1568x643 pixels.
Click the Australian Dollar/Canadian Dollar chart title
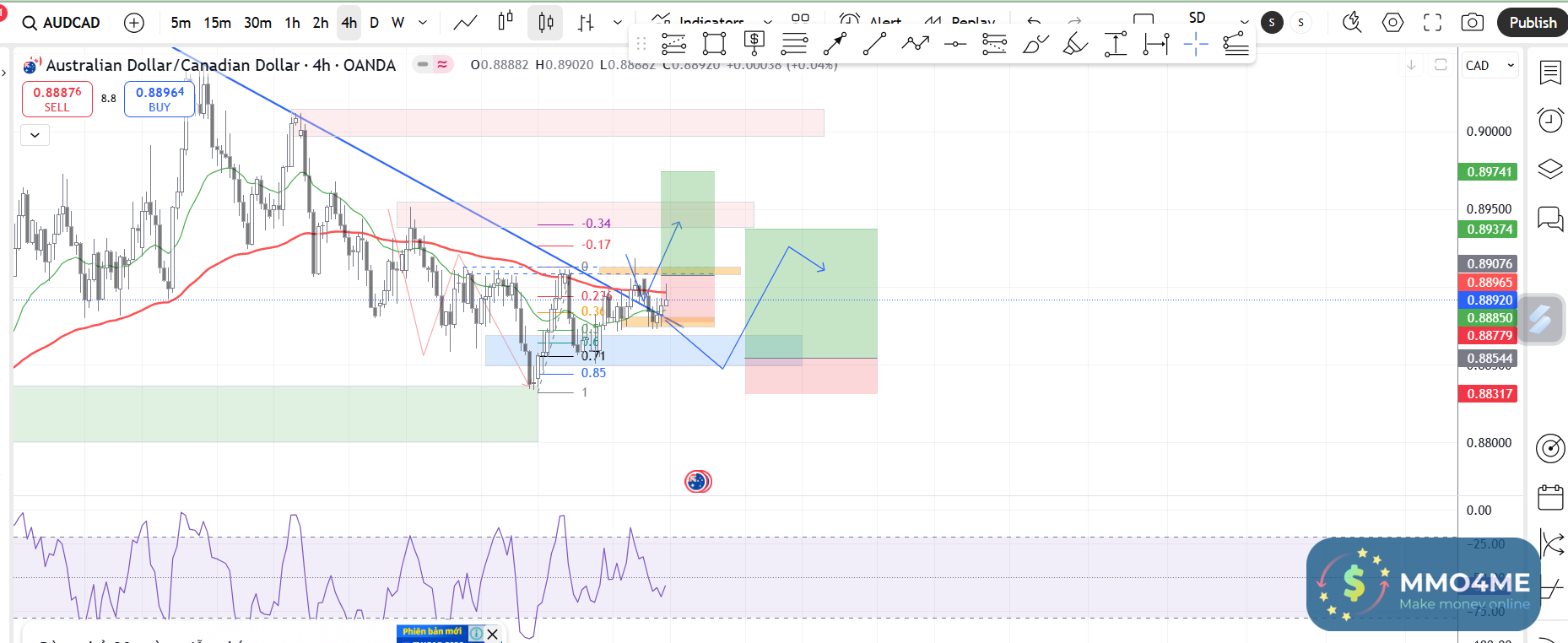(220, 65)
